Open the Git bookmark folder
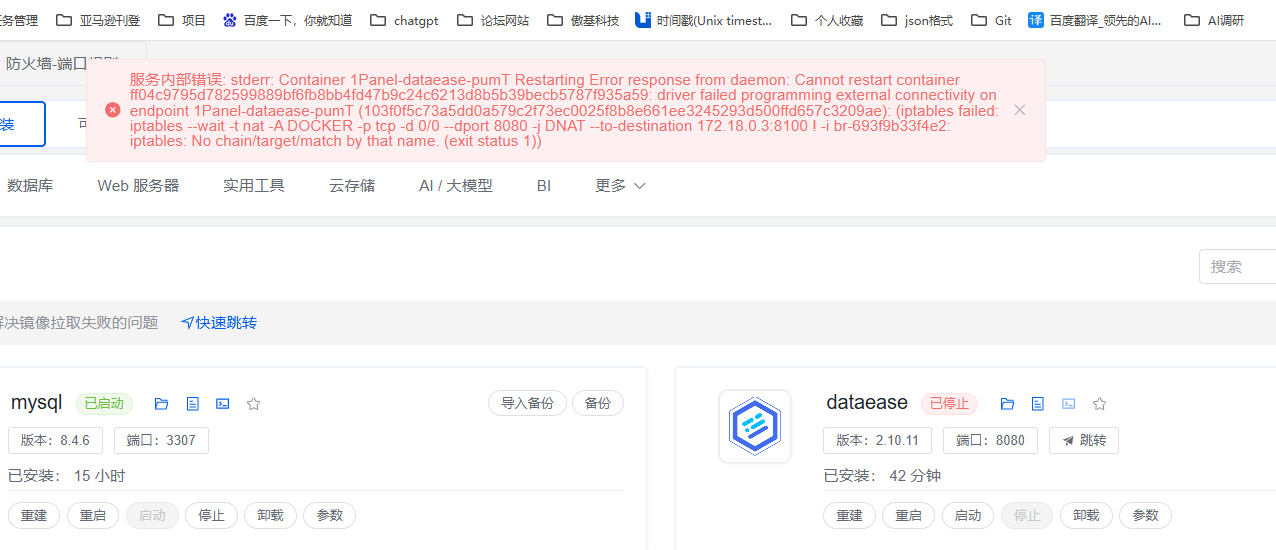The image size is (1276, 550). (991, 20)
